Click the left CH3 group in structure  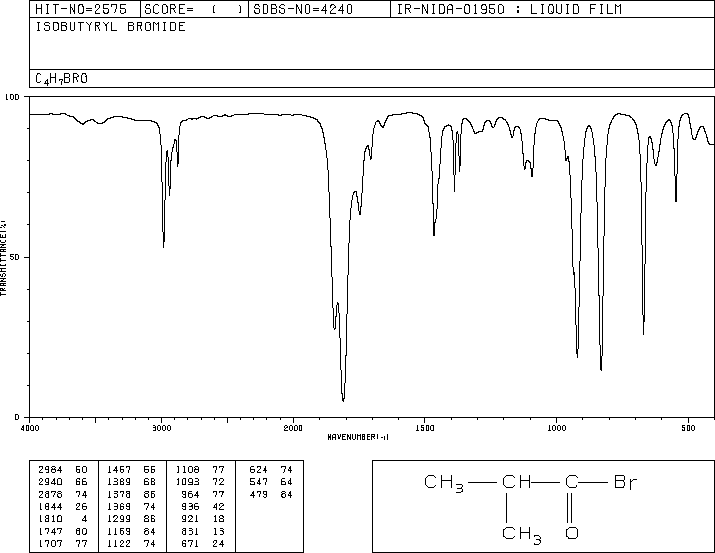(x=444, y=483)
